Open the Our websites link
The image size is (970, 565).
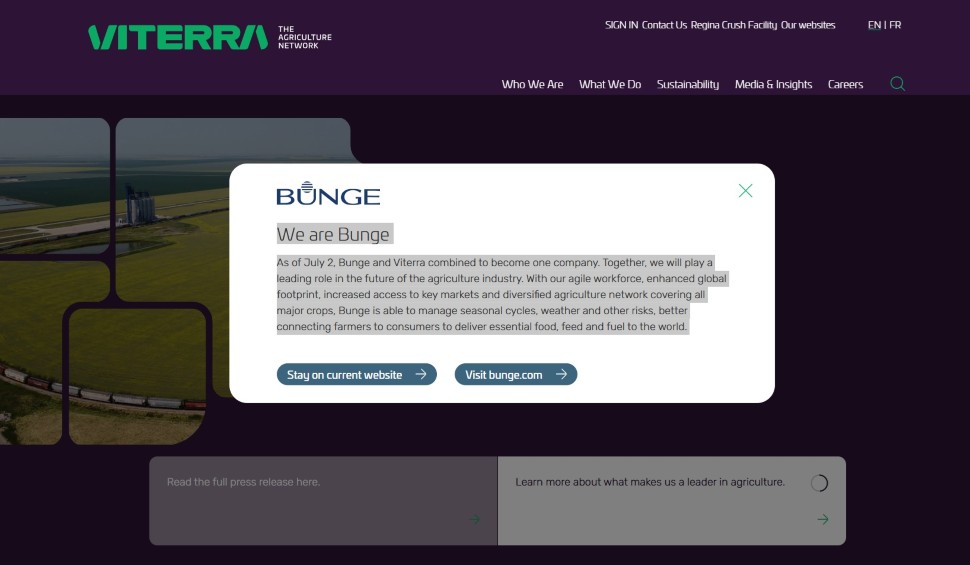(808, 25)
